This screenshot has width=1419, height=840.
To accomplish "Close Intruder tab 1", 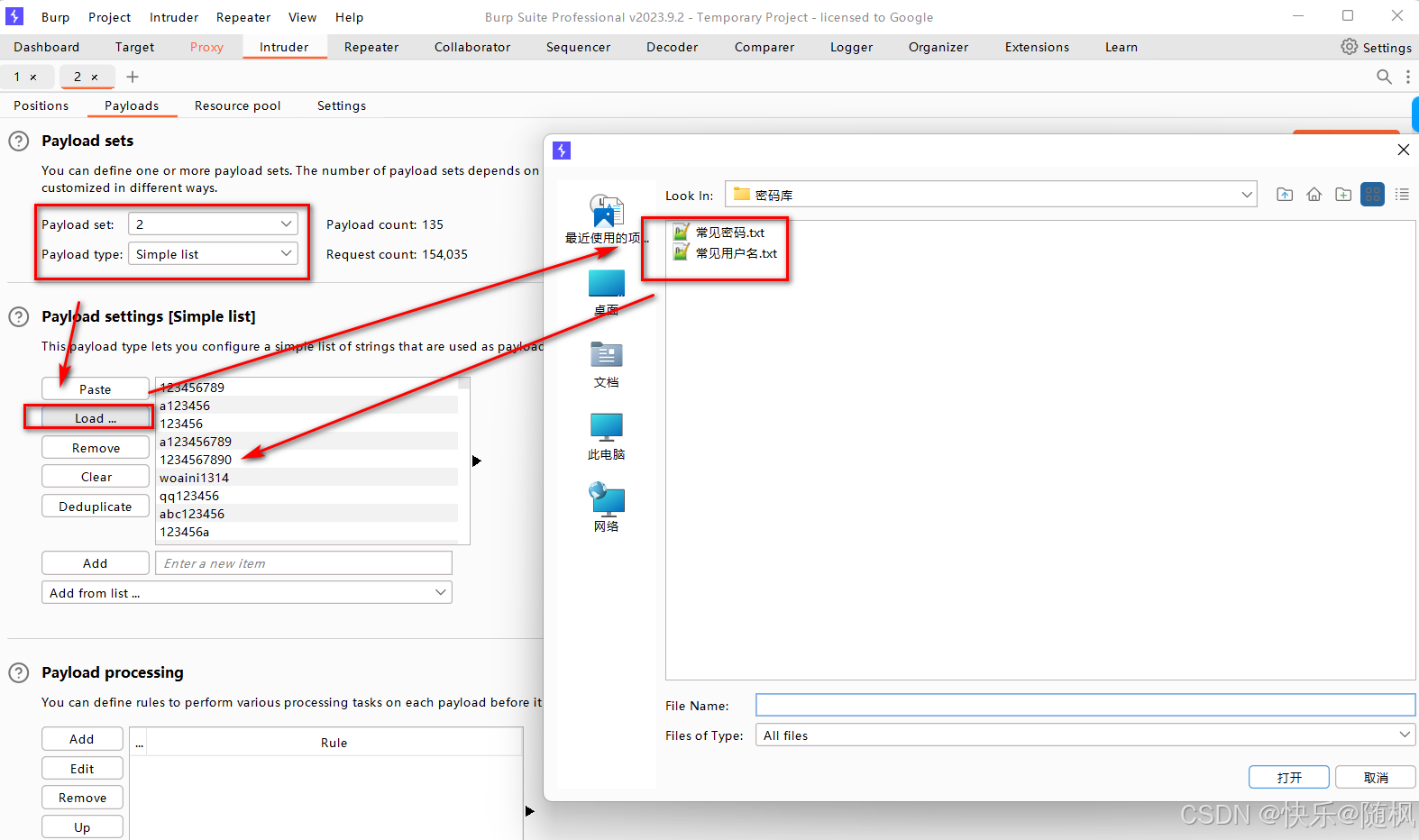I will click(33, 78).
